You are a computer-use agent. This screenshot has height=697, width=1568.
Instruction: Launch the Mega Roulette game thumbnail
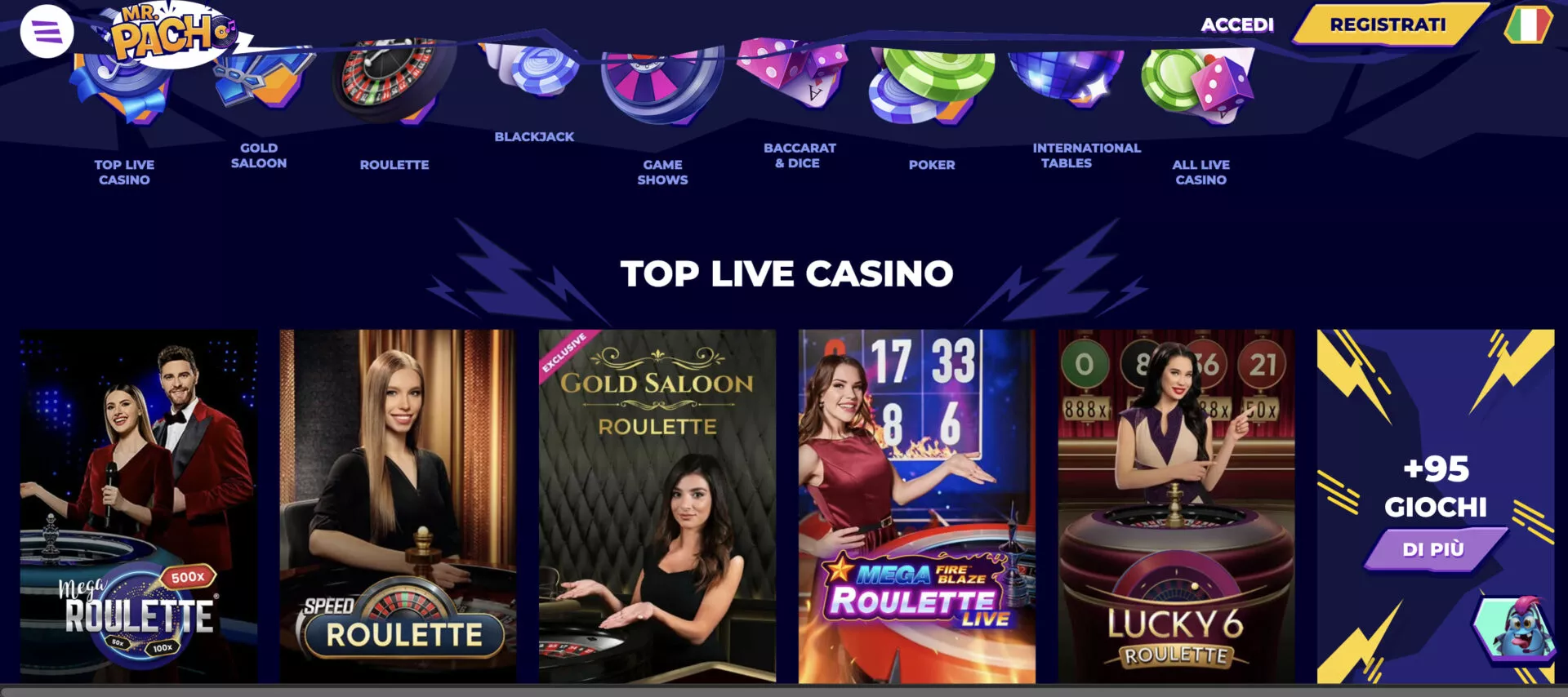[x=139, y=506]
